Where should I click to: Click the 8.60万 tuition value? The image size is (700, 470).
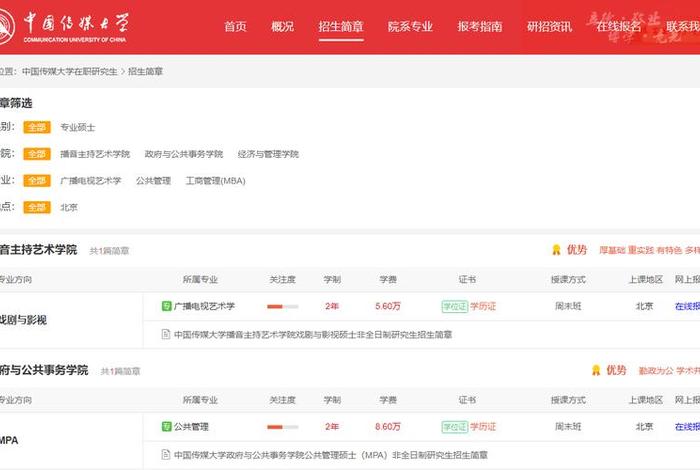pyautogui.click(x=388, y=427)
